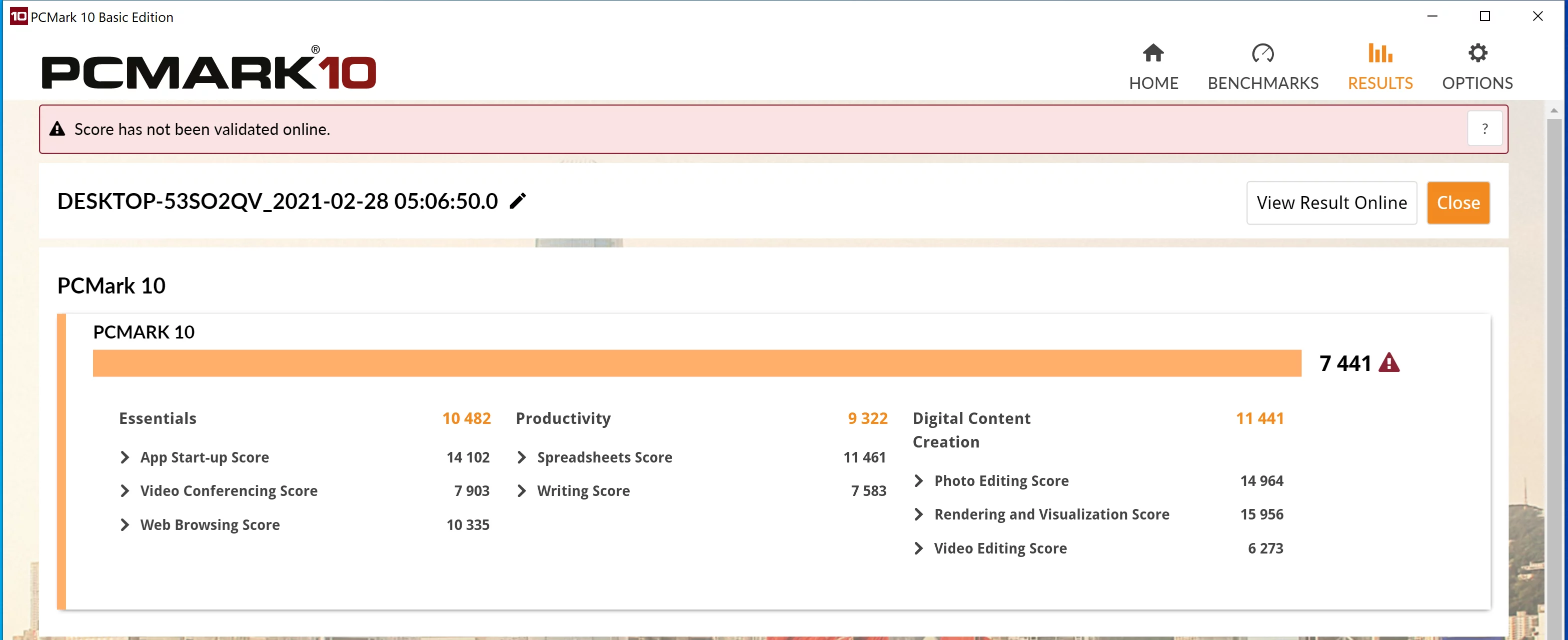
Task: Click the Productivity score 9 322
Action: 867,418
